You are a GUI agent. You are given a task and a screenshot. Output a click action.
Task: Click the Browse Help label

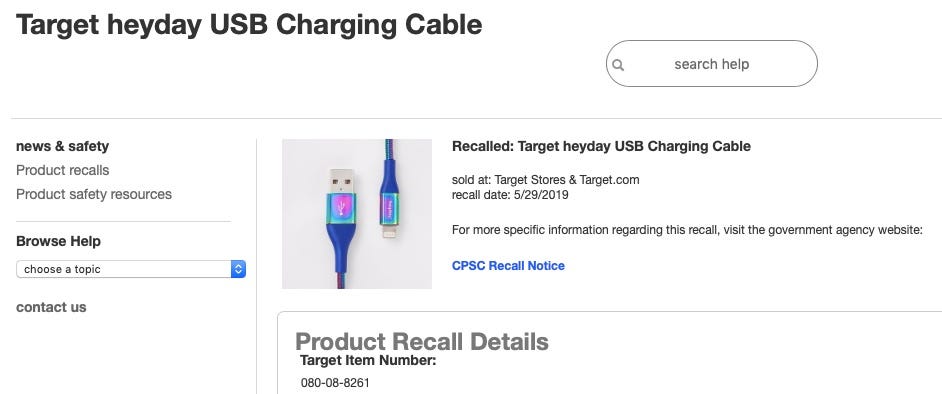(58, 241)
